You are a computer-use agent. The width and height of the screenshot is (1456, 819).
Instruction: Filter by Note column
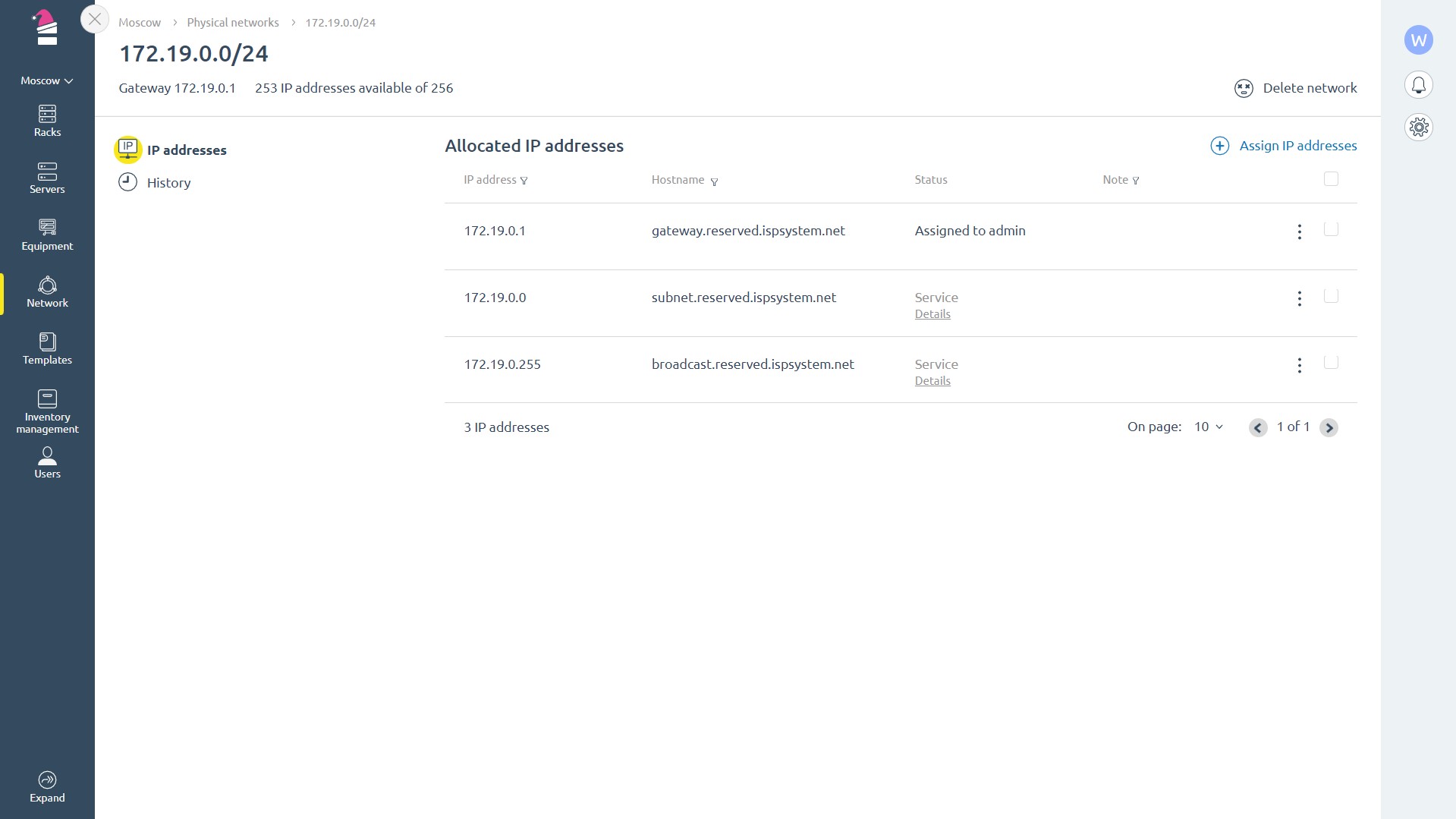pyautogui.click(x=1136, y=181)
